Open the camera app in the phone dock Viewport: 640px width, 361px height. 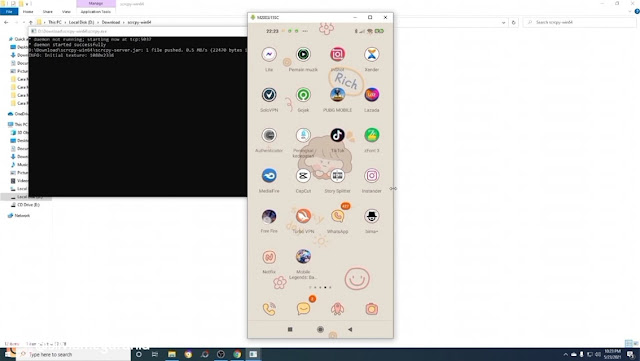click(x=371, y=309)
